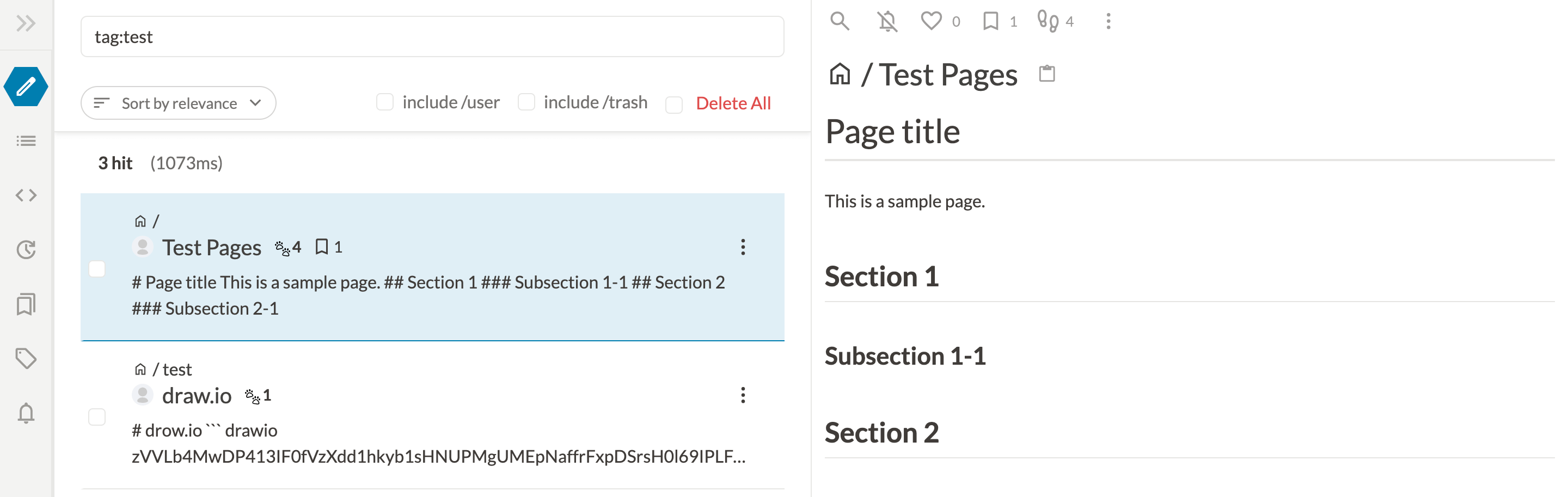Click home icon above Test Pages result
The image size is (1568, 497).
click(x=140, y=221)
